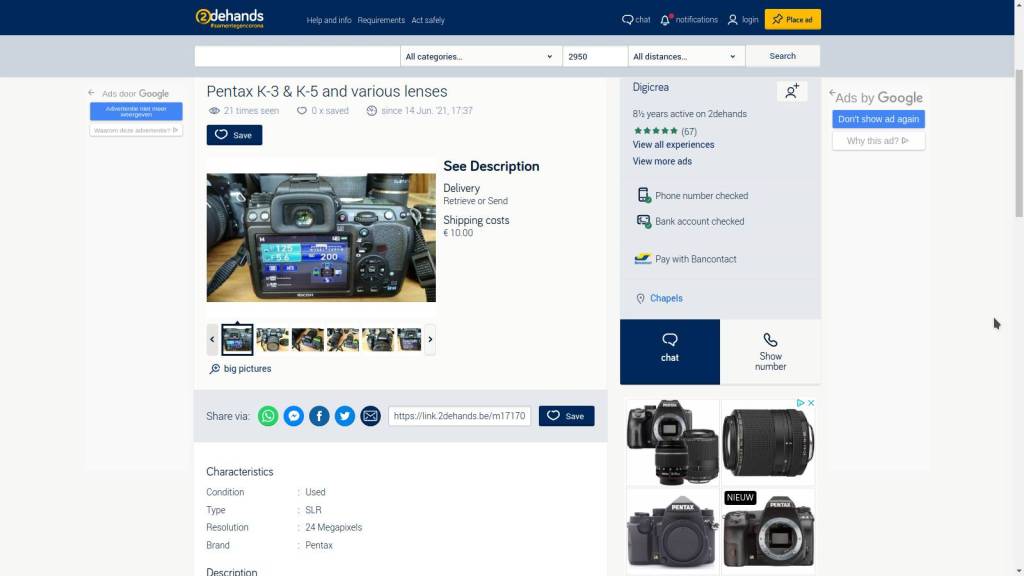This screenshot has width=1024, height=576.
Task: Click the Search button
Action: [782, 56]
